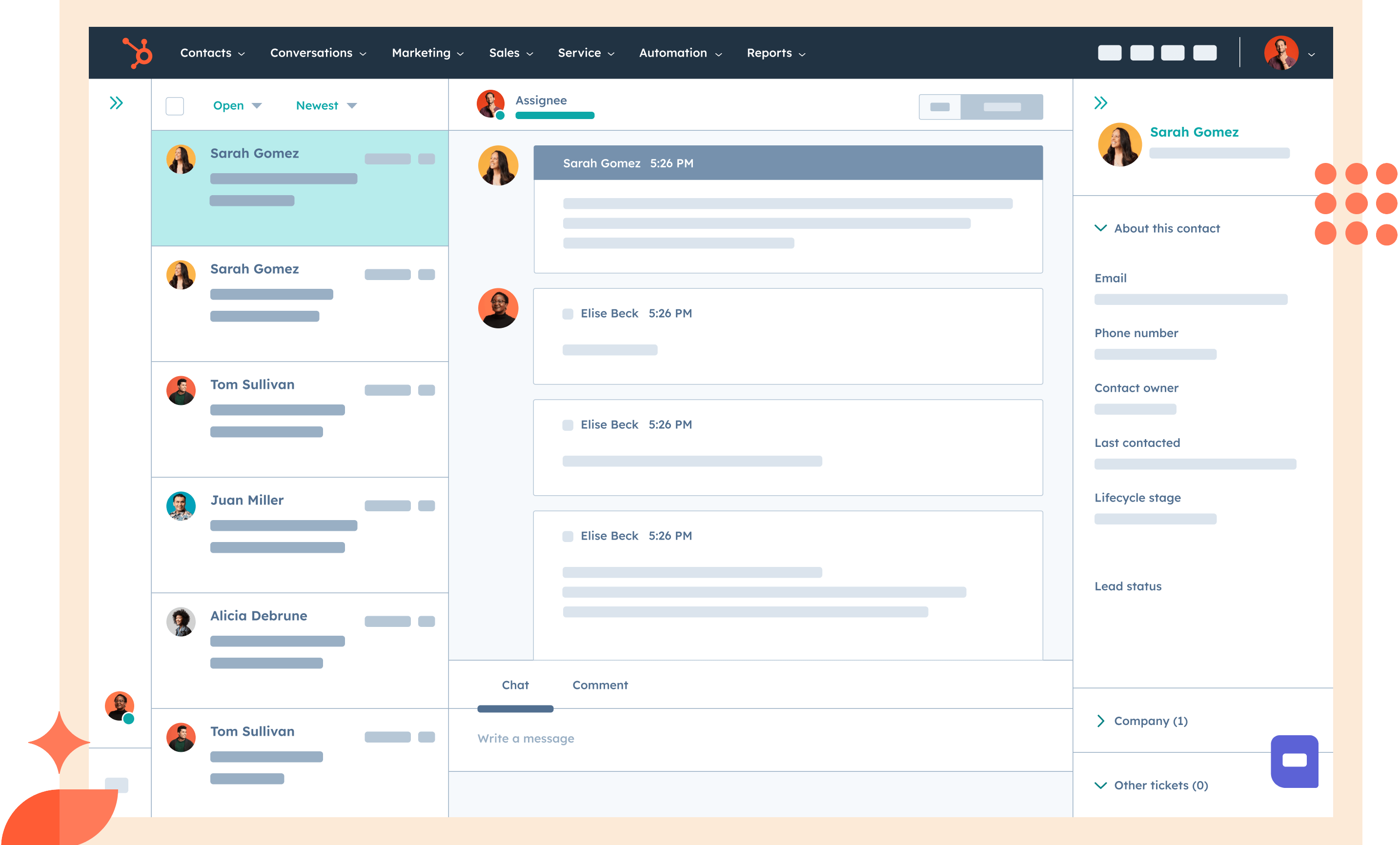The width and height of the screenshot is (1400, 845).
Task: Open the Sales menu
Action: point(511,53)
